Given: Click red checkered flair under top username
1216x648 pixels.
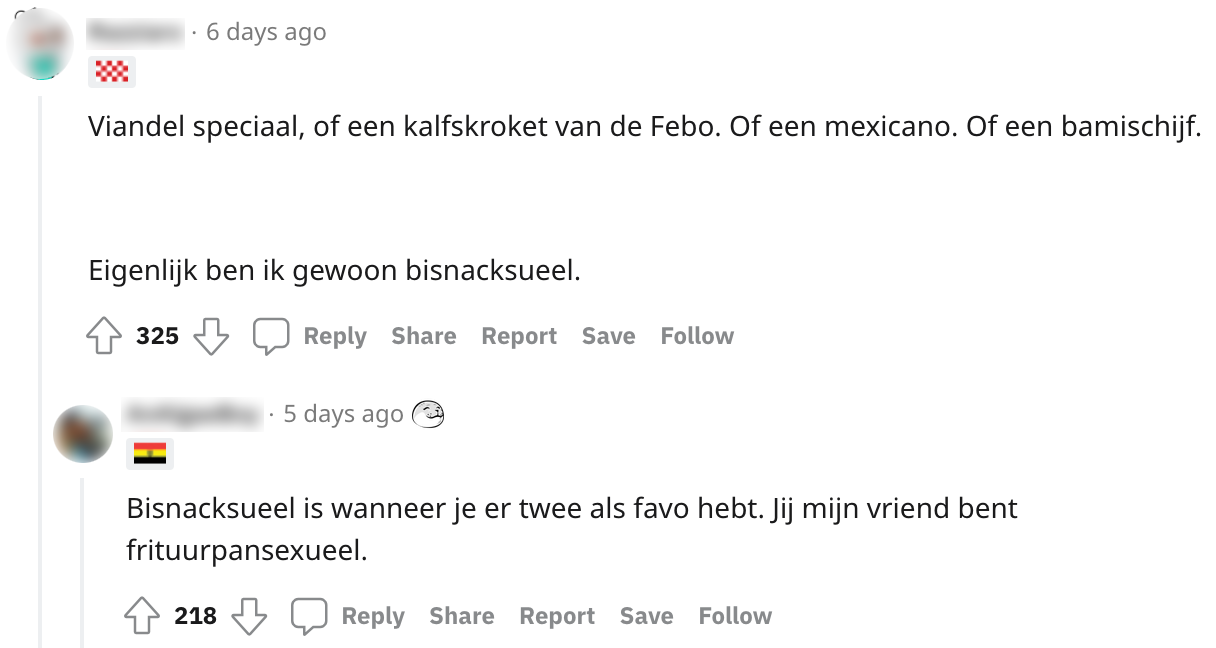Looking at the screenshot, I should click(x=112, y=72).
